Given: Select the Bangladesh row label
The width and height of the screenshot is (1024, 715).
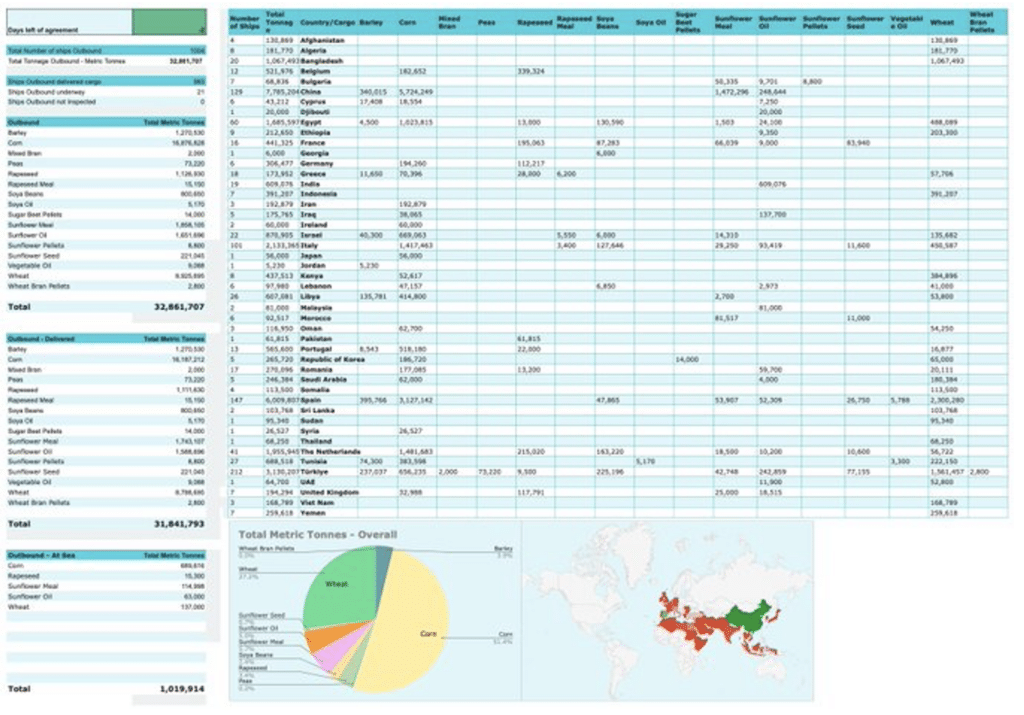Looking at the screenshot, I should click(321, 61).
